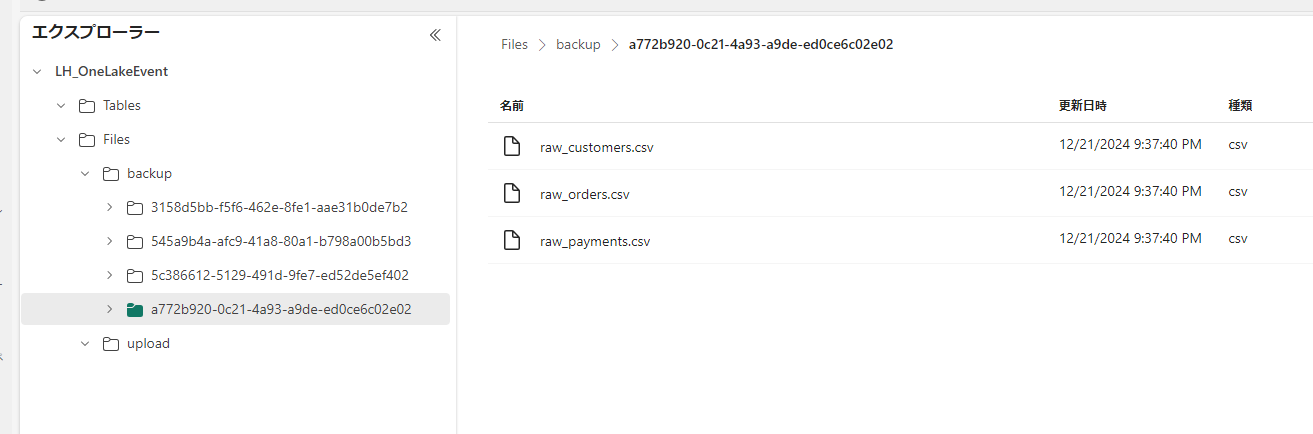Expand folder a772b920-0c21-4a93-a9de-ed0ce6c02e02 in tree
Screen dimensions: 1313x434
click(109, 310)
